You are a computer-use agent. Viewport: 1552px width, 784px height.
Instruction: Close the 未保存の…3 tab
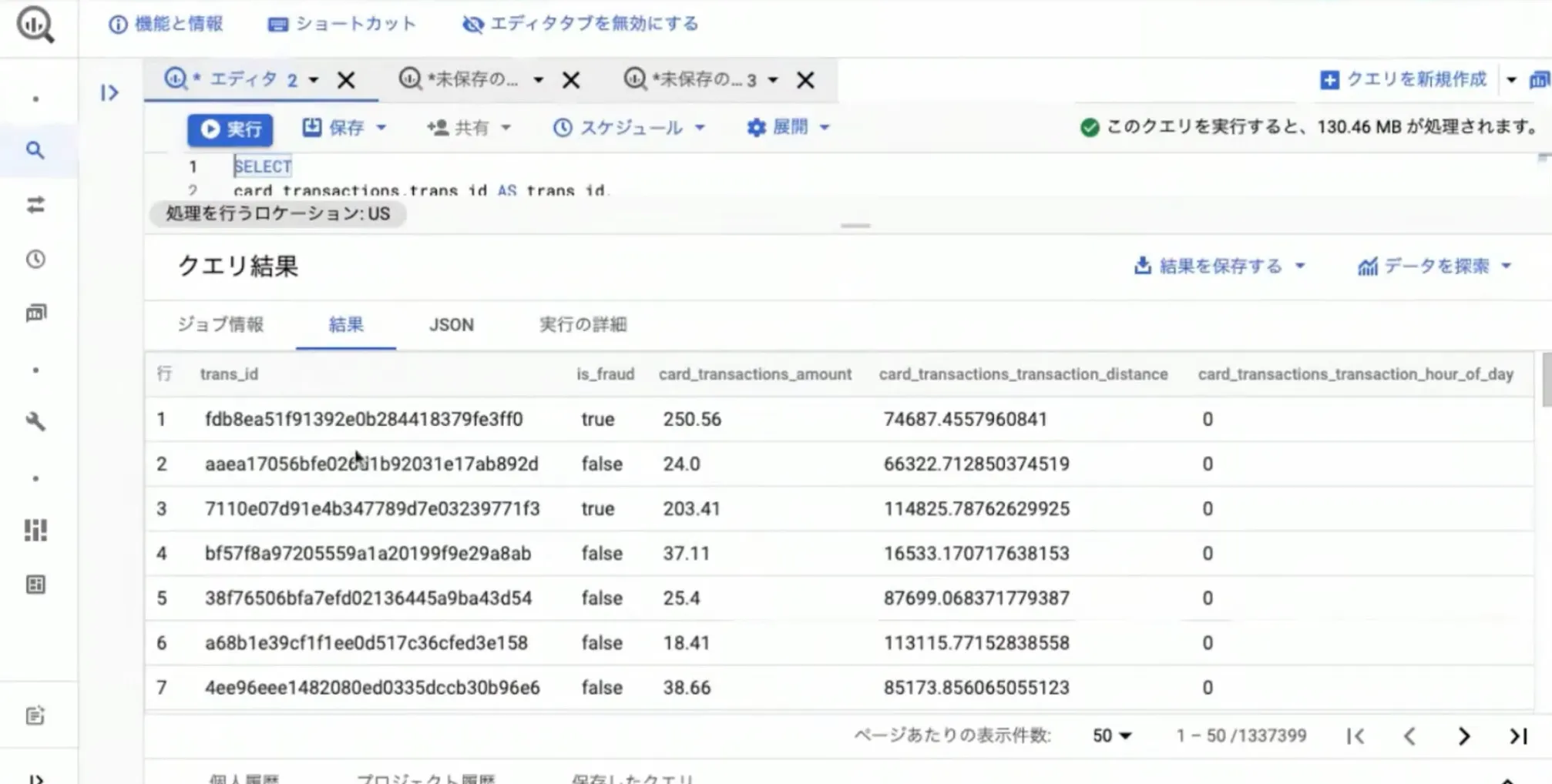click(805, 80)
